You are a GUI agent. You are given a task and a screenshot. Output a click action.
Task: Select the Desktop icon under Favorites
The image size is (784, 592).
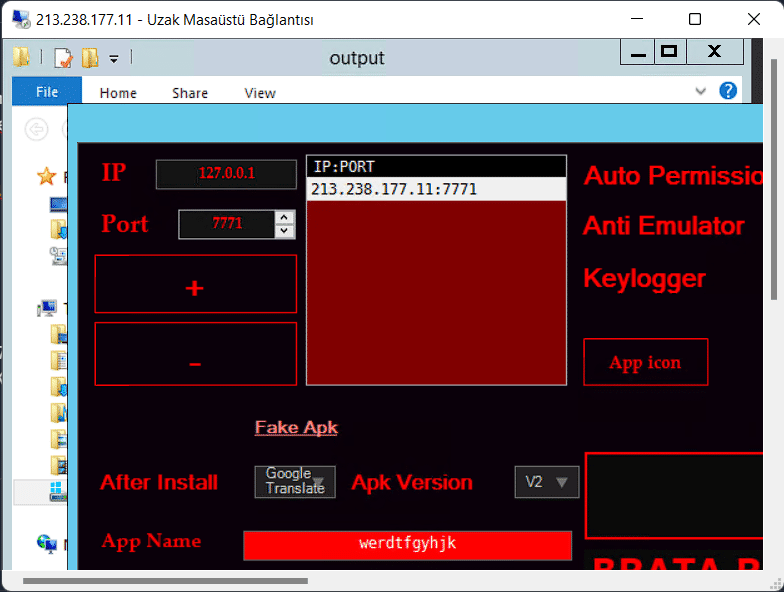(58, 204)
